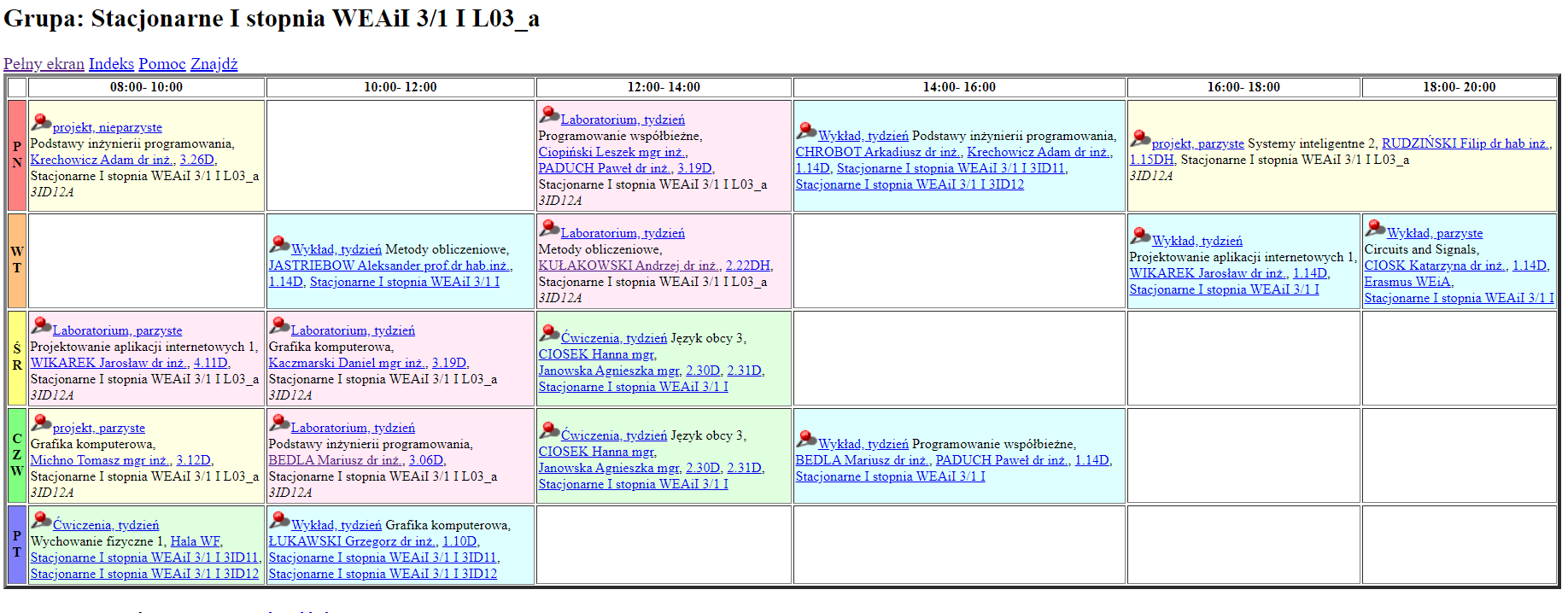This screenshot has height=613, width=1568.
Task: Click pin icon of Wednesday Grafika komputerowa laboratorium
Action: pyautogui.click(x=279, y=325)
